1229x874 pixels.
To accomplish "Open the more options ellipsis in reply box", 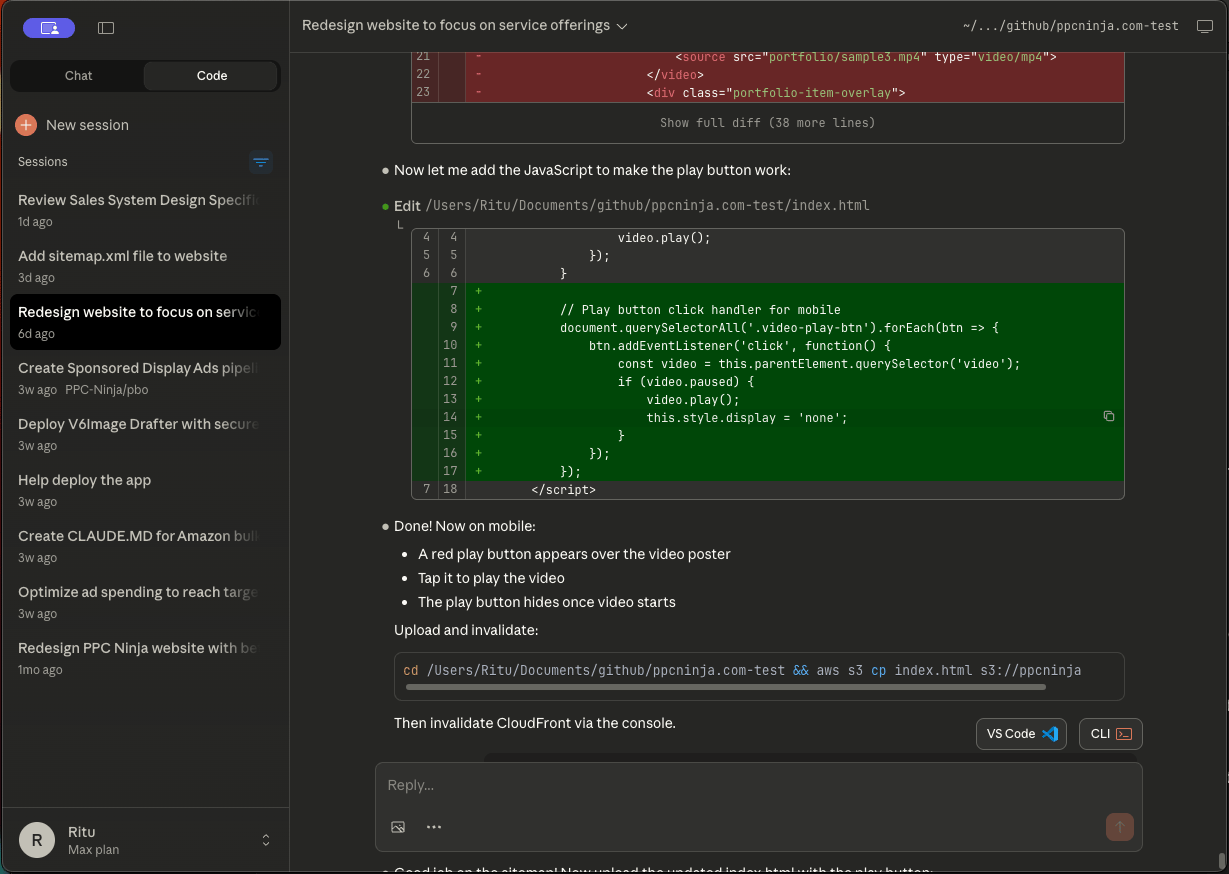I will (433, 827).
